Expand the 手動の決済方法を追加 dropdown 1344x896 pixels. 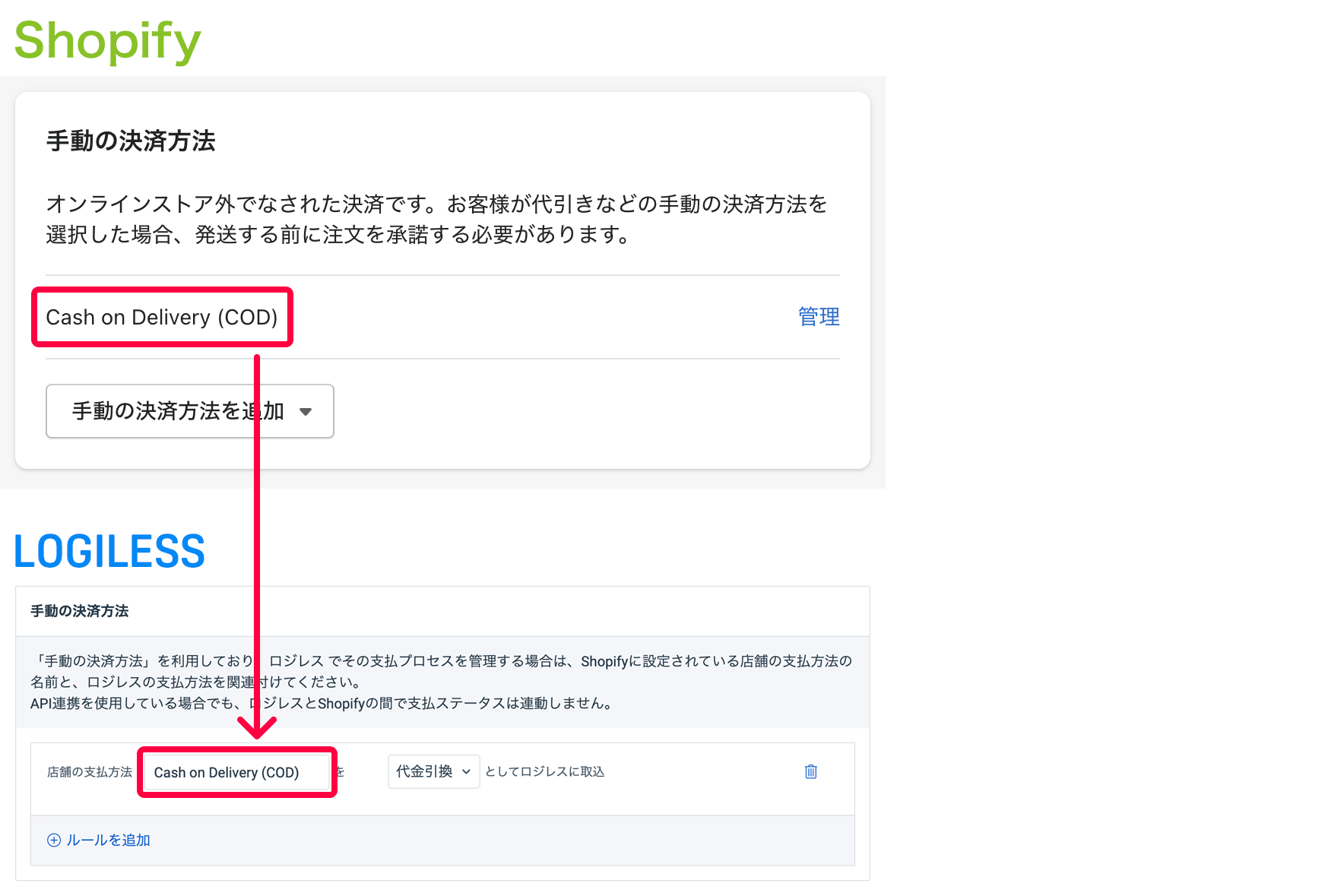[189, 411]
